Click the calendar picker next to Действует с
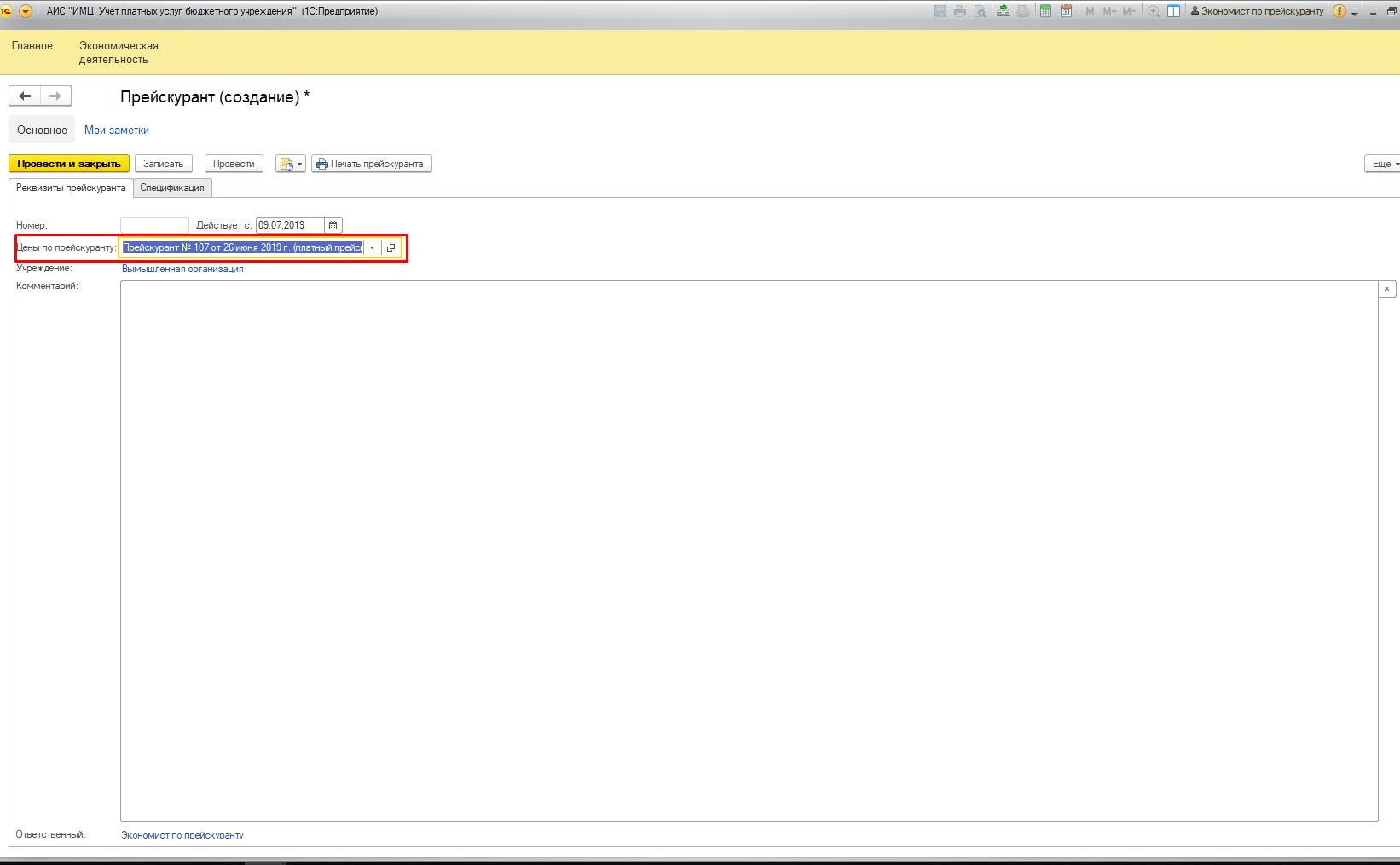Image resolution: width=1400 pixels, height=865 pixels. [333, 225]
